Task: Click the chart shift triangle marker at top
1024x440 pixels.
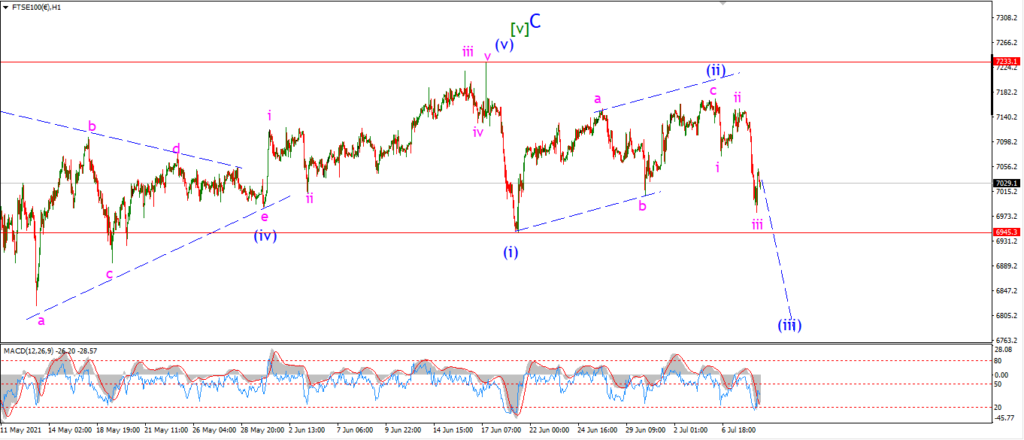Action: click(722, 3)
